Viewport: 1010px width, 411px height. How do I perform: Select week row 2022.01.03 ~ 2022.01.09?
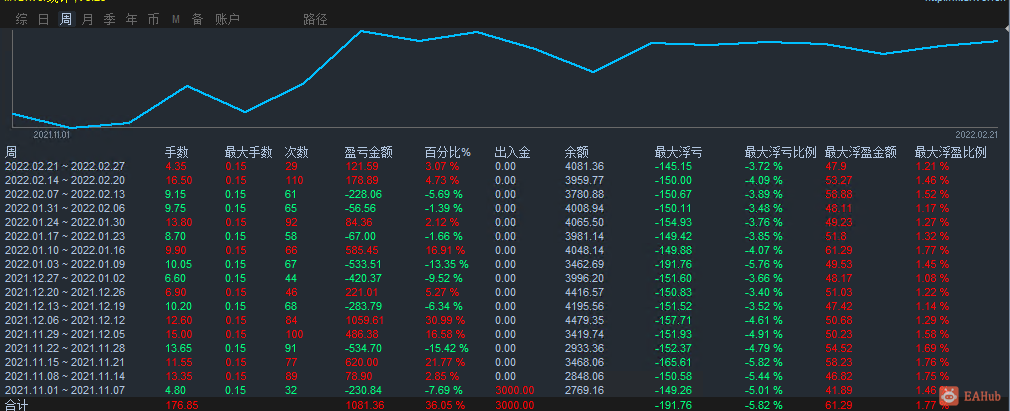tap(505, 264)
